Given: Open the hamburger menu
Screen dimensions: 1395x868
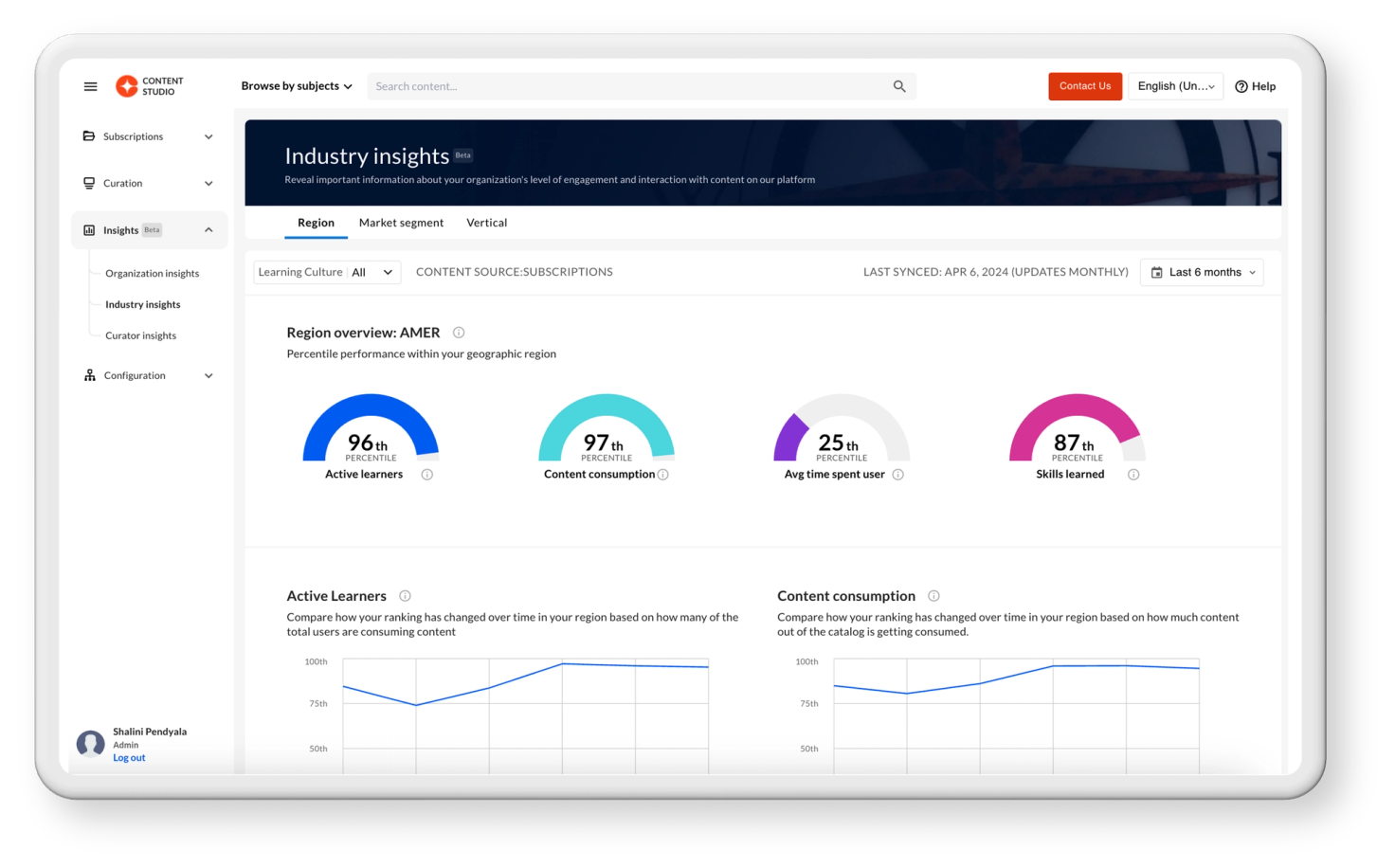Looking at the screenshot, I should coord(90,86).
